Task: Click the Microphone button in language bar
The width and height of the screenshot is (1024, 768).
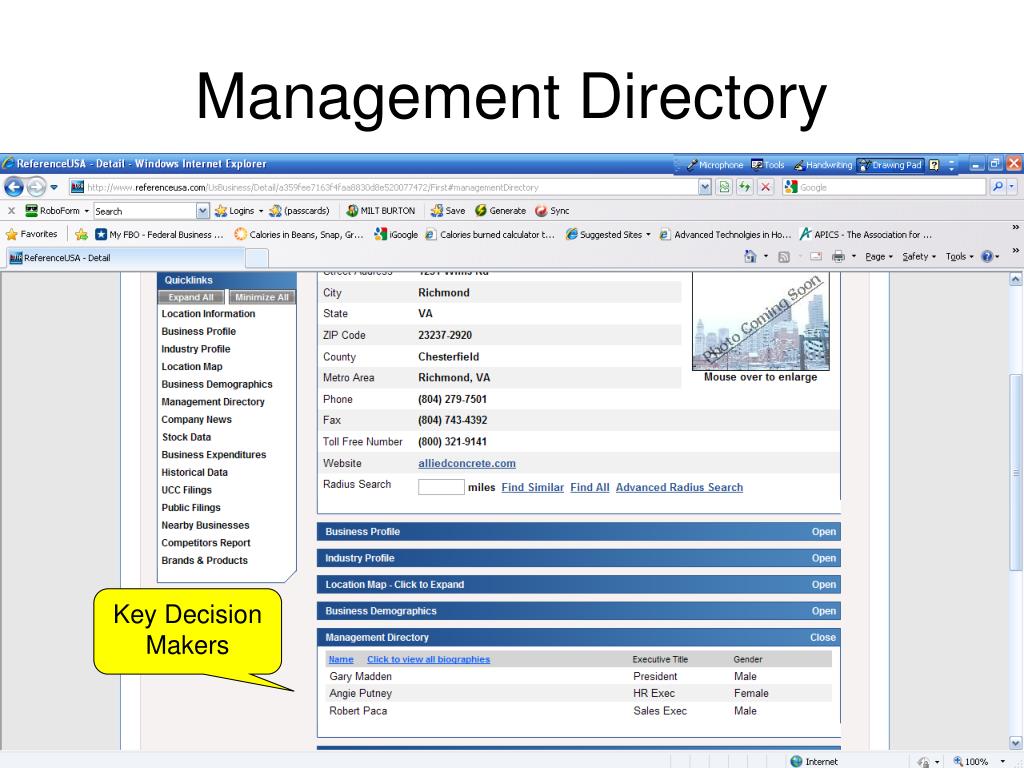Action: [x=714, y=165]
